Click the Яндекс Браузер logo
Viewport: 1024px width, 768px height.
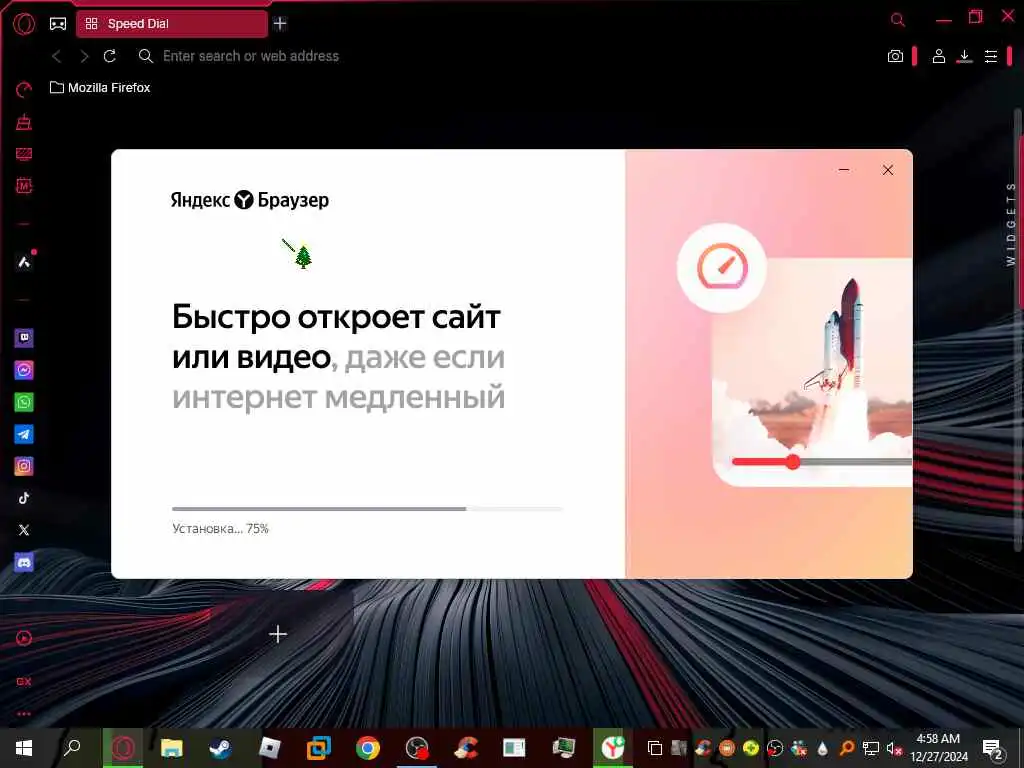pyautogui.click(x=249, y=200)
